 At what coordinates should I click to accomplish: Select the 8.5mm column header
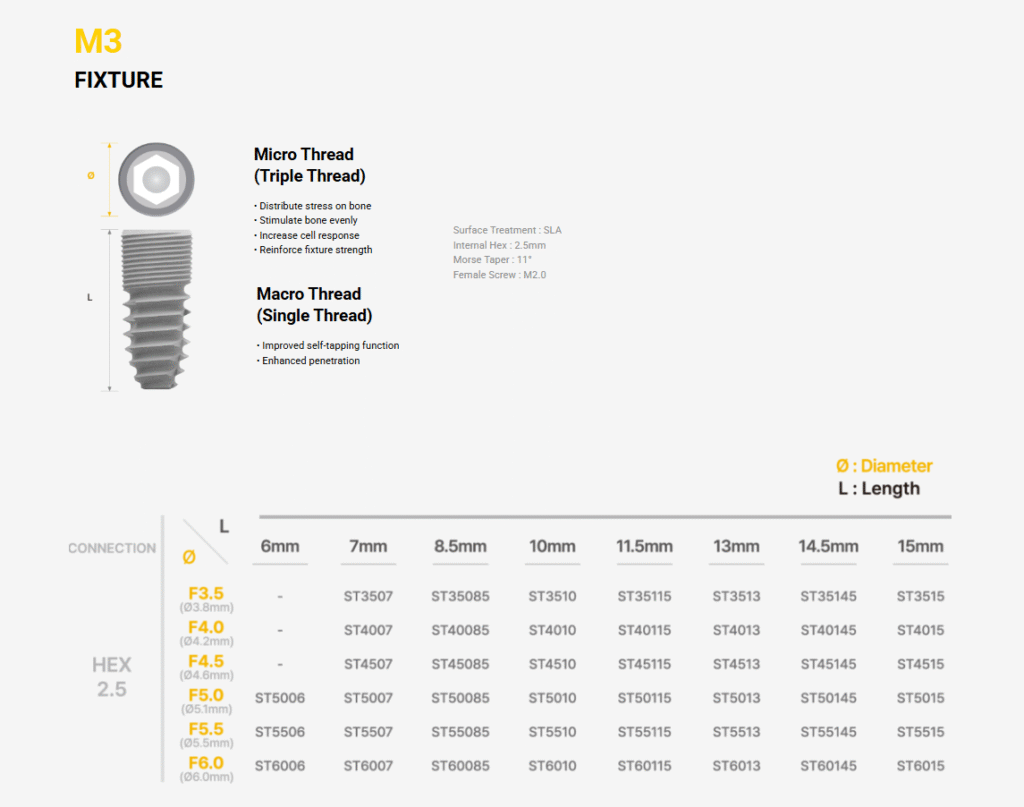460,546
